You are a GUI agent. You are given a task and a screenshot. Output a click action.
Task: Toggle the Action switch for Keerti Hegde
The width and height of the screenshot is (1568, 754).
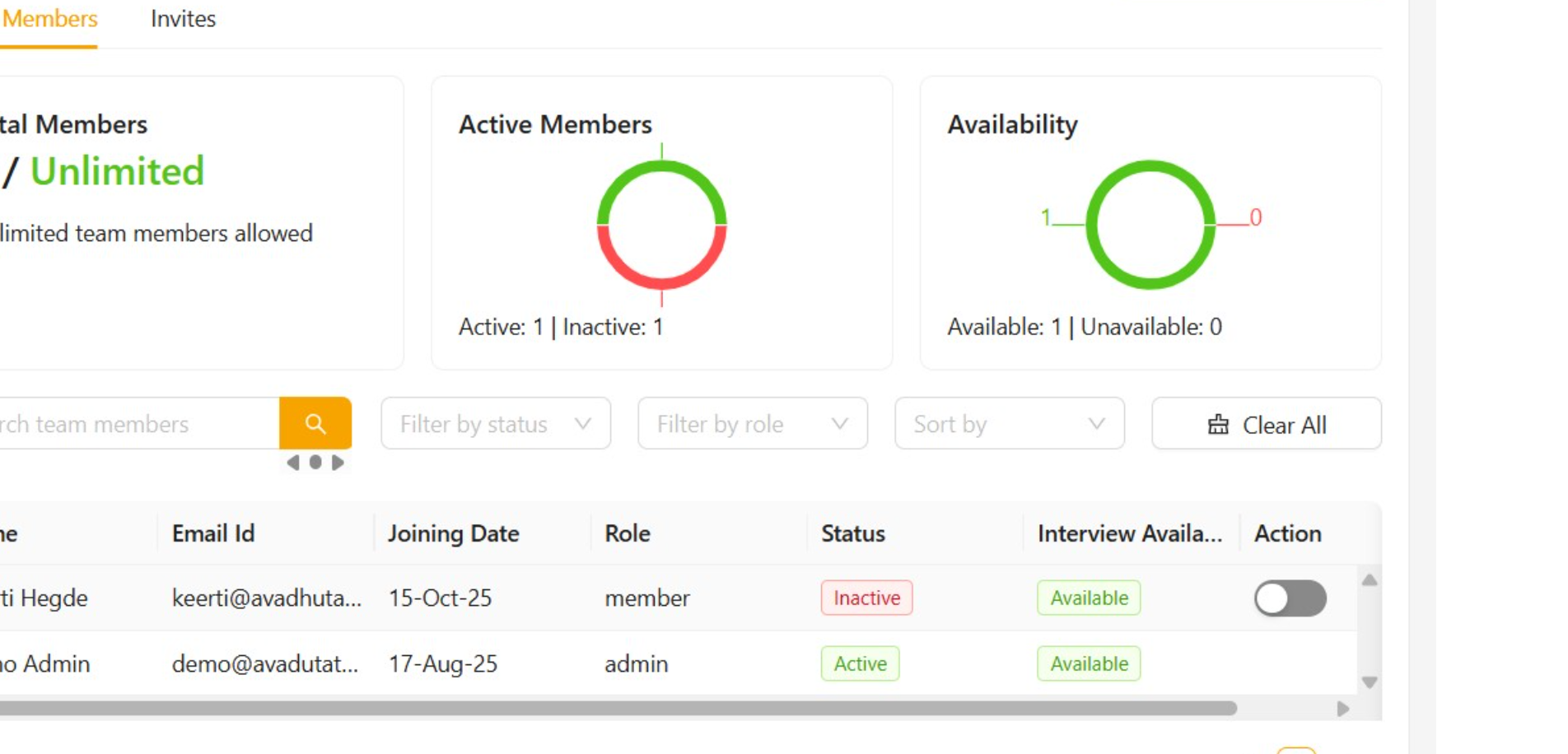click(x=1289, y=598)
